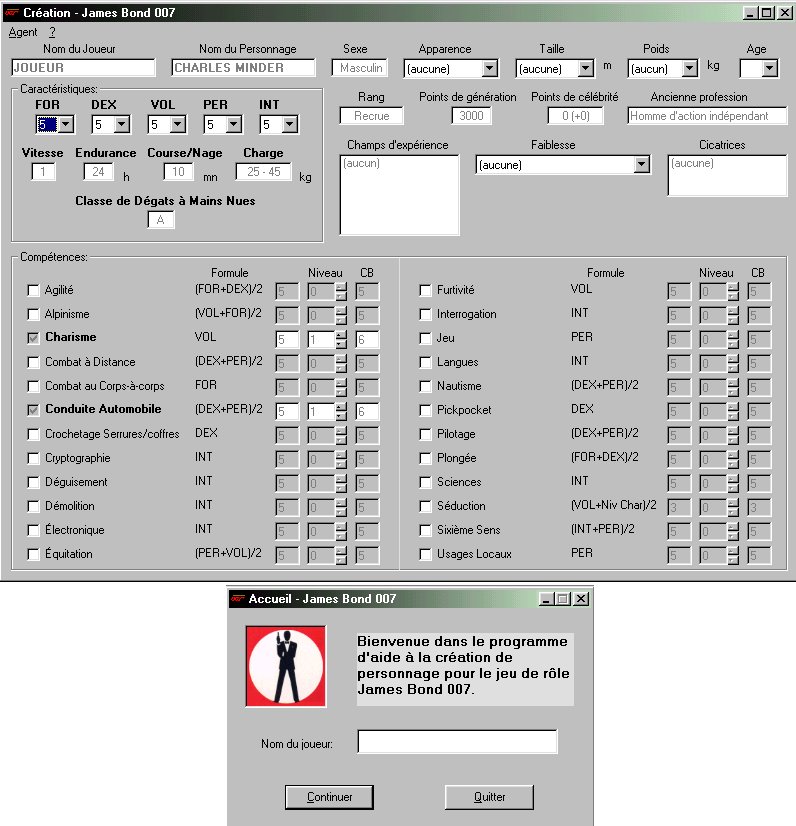Click the Points de génération value 3000
796x826 pixels.
[x=471, y=116]
